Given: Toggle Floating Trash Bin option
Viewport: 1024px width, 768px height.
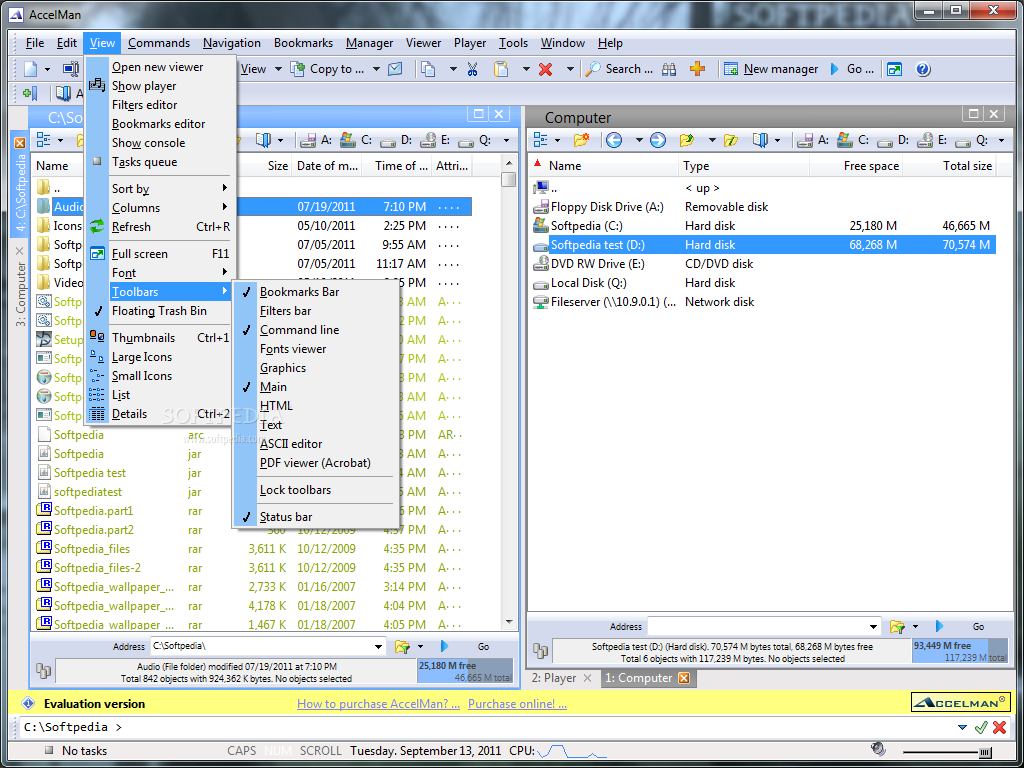Looking at the screenshot, I should (x=160, y=311).
